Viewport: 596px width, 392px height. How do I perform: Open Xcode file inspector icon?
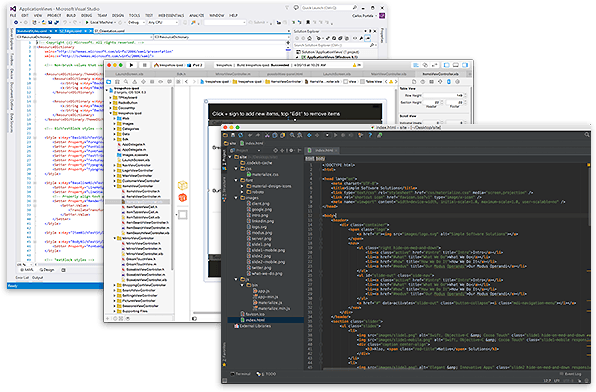[x=414, y=82]
